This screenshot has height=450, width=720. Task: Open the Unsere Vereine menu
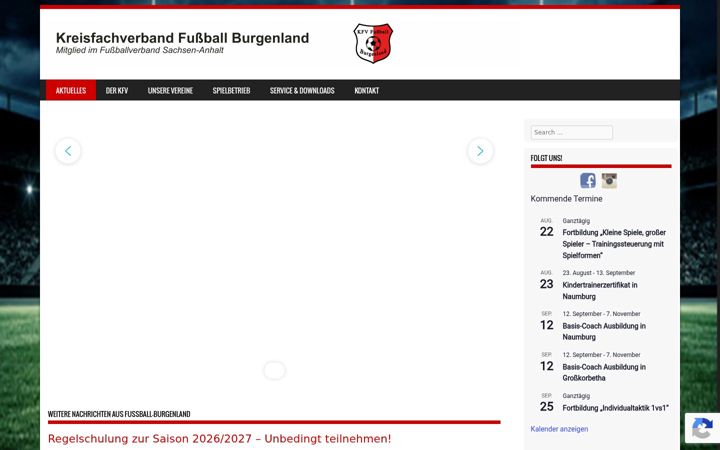(170, 90)
